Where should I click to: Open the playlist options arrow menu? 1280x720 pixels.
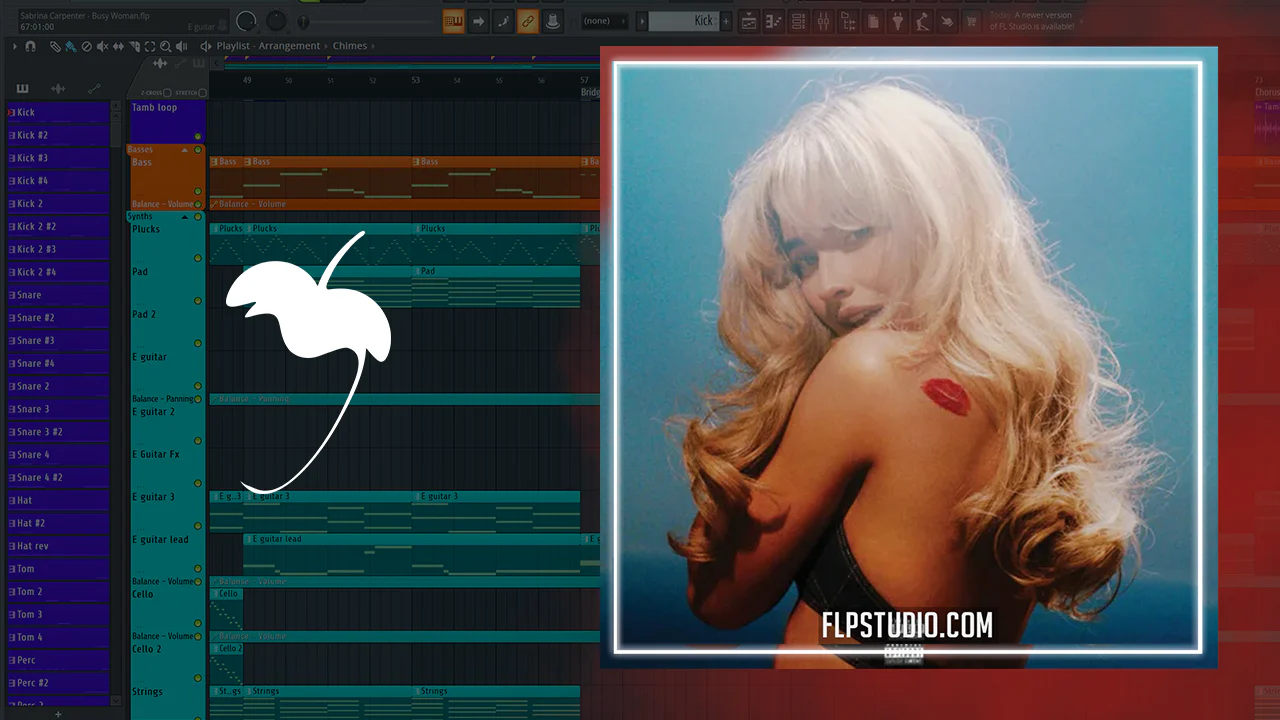click(14, 46)
